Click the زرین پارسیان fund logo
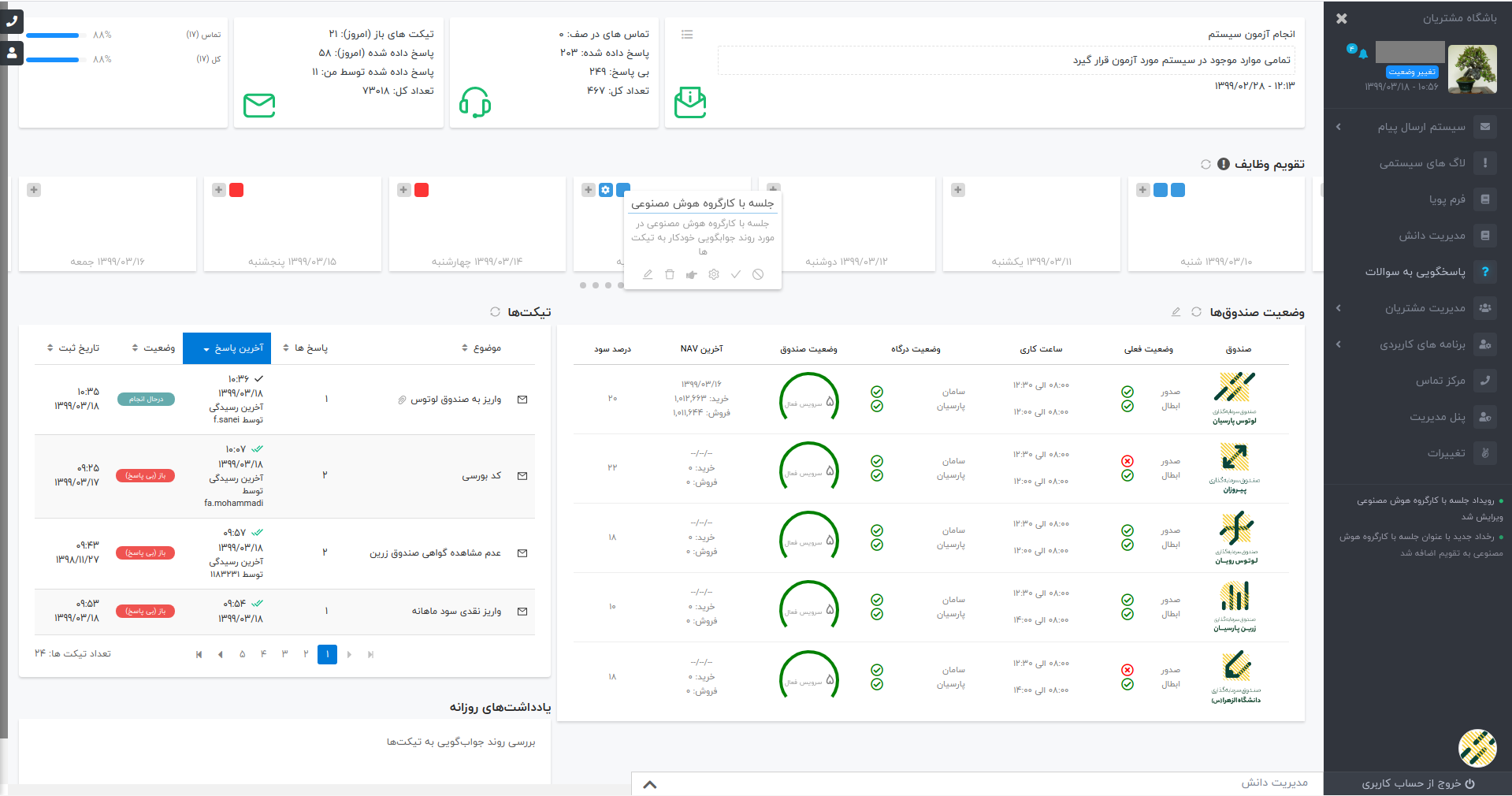Image resolution: width=1512 pixels, height=796 pixels. click(x=1235, y=606)
